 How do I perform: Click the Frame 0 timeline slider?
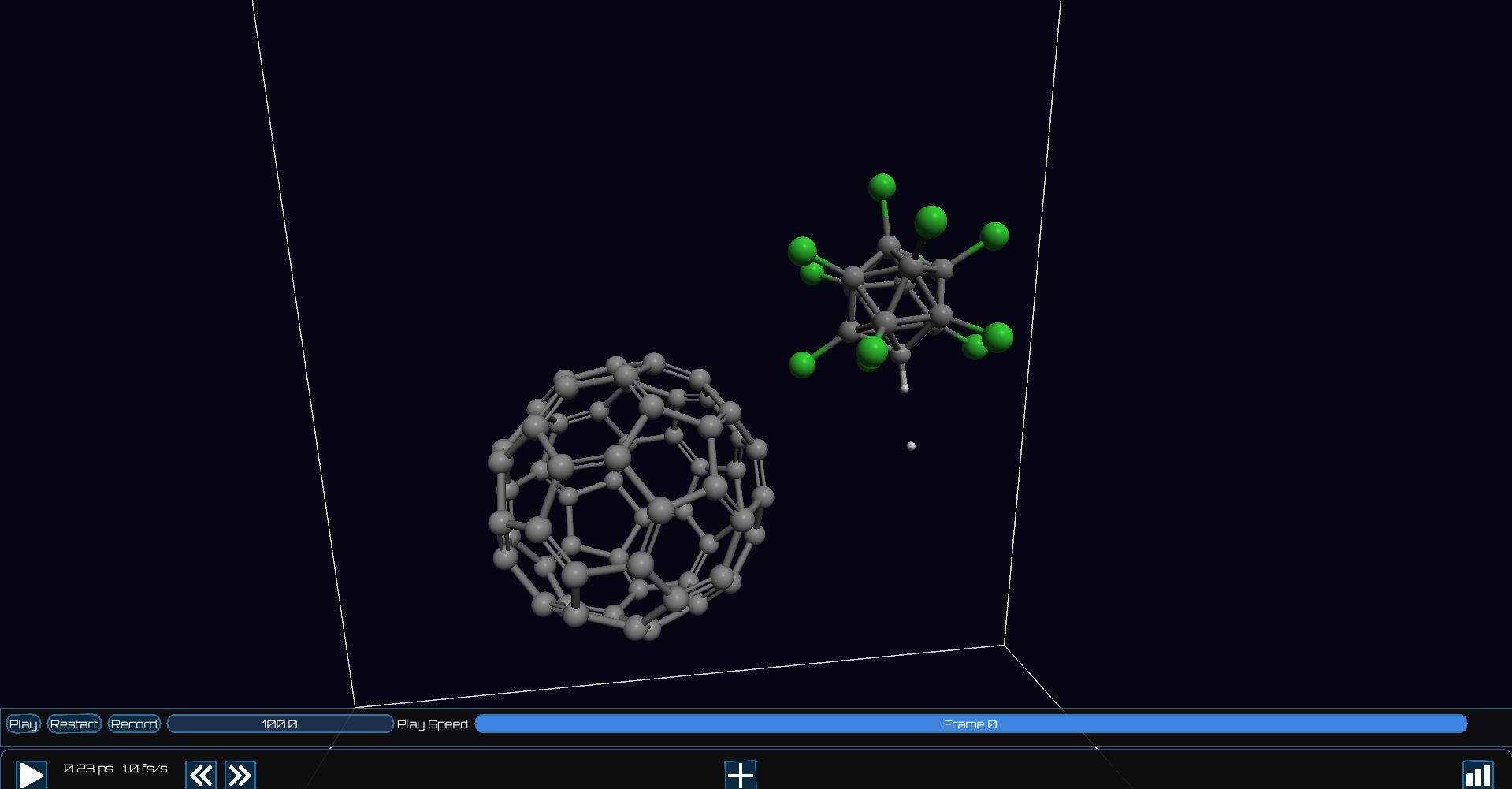pos(971,724)
